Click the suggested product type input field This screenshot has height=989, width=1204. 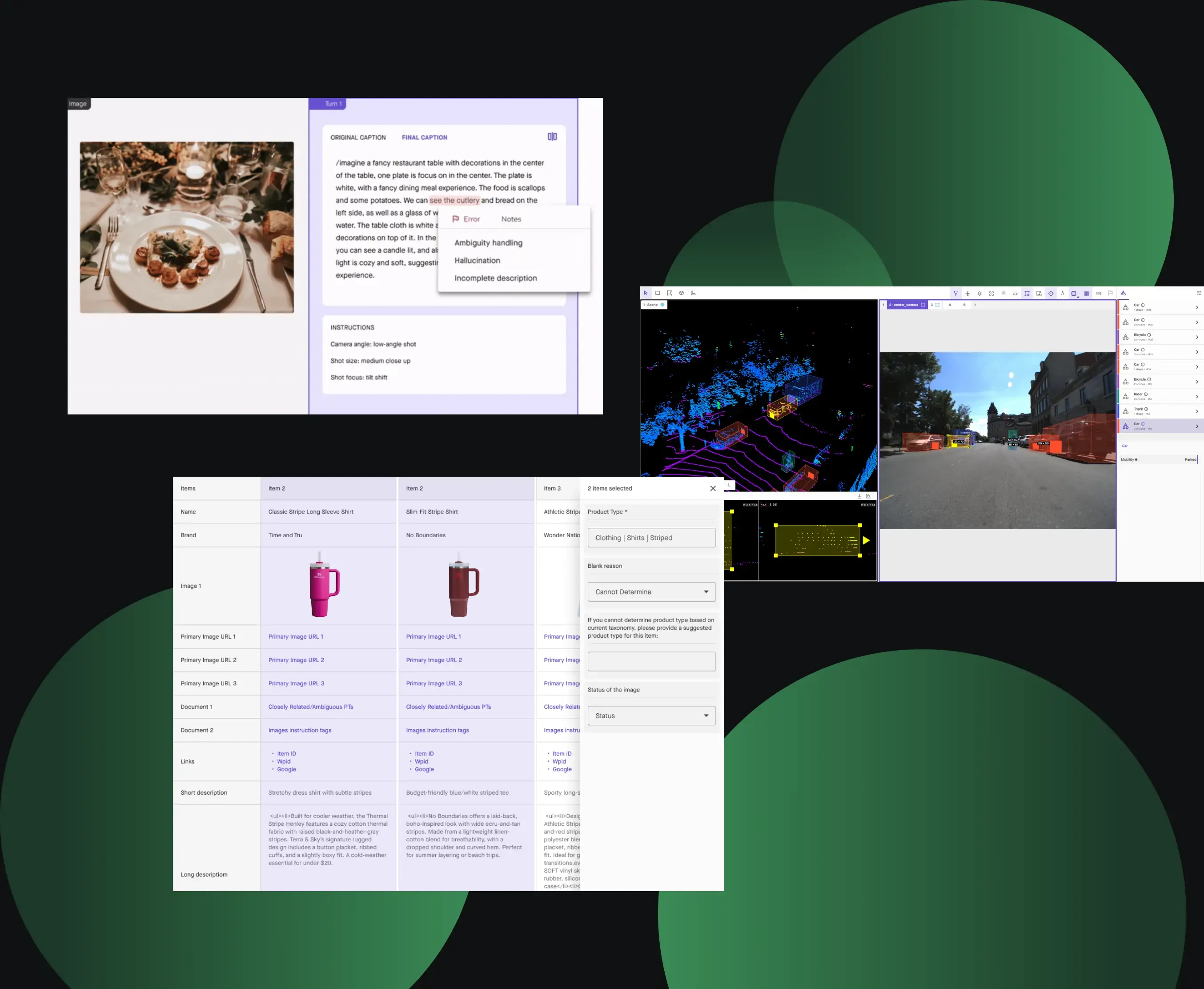pos(651,661)
